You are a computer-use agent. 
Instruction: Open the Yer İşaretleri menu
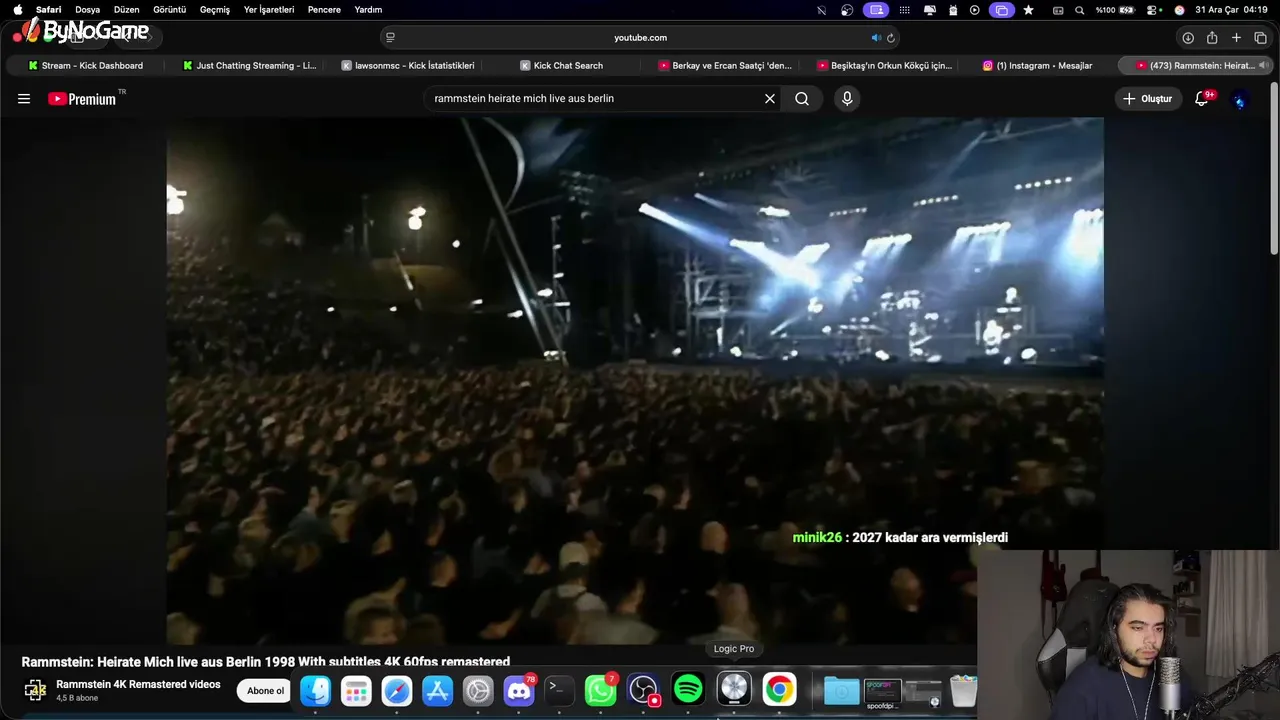coord(269,10)
